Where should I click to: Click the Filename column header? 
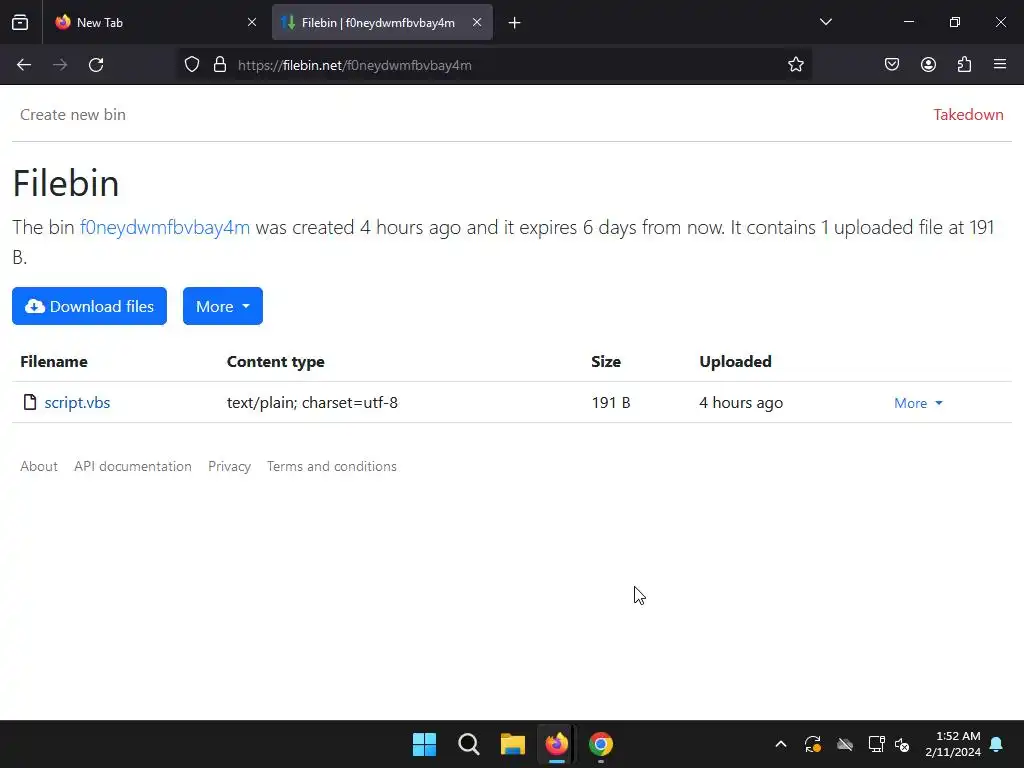(54, 362)
